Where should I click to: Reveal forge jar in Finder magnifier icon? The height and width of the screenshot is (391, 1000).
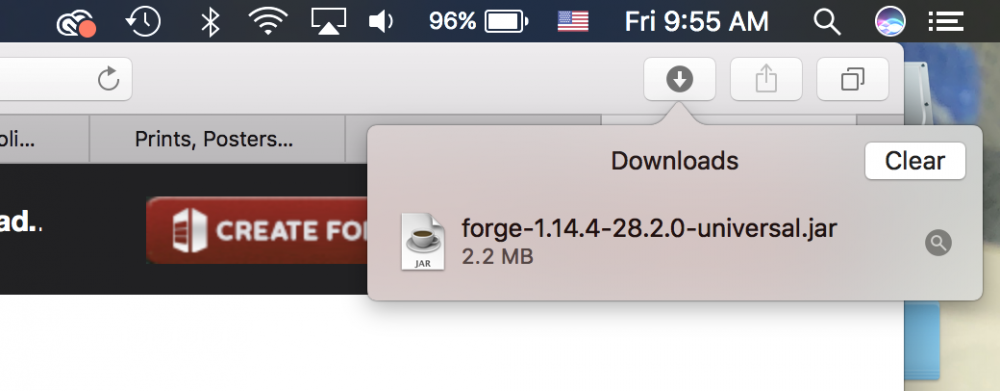pos(938,242)
